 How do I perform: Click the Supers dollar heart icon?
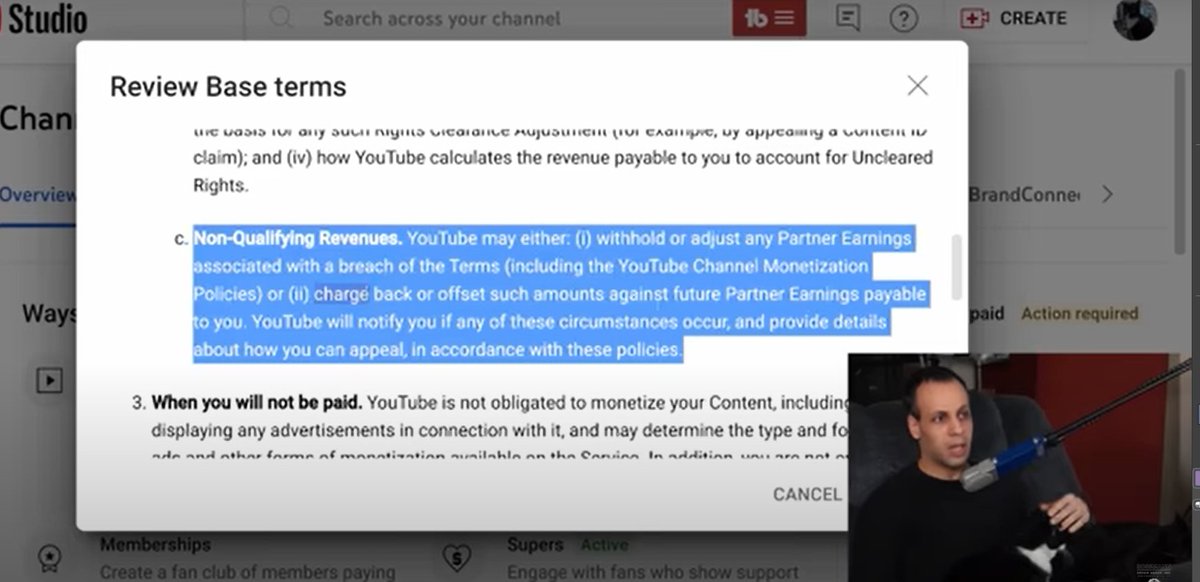pyautogui.click(x=456, y=556)
